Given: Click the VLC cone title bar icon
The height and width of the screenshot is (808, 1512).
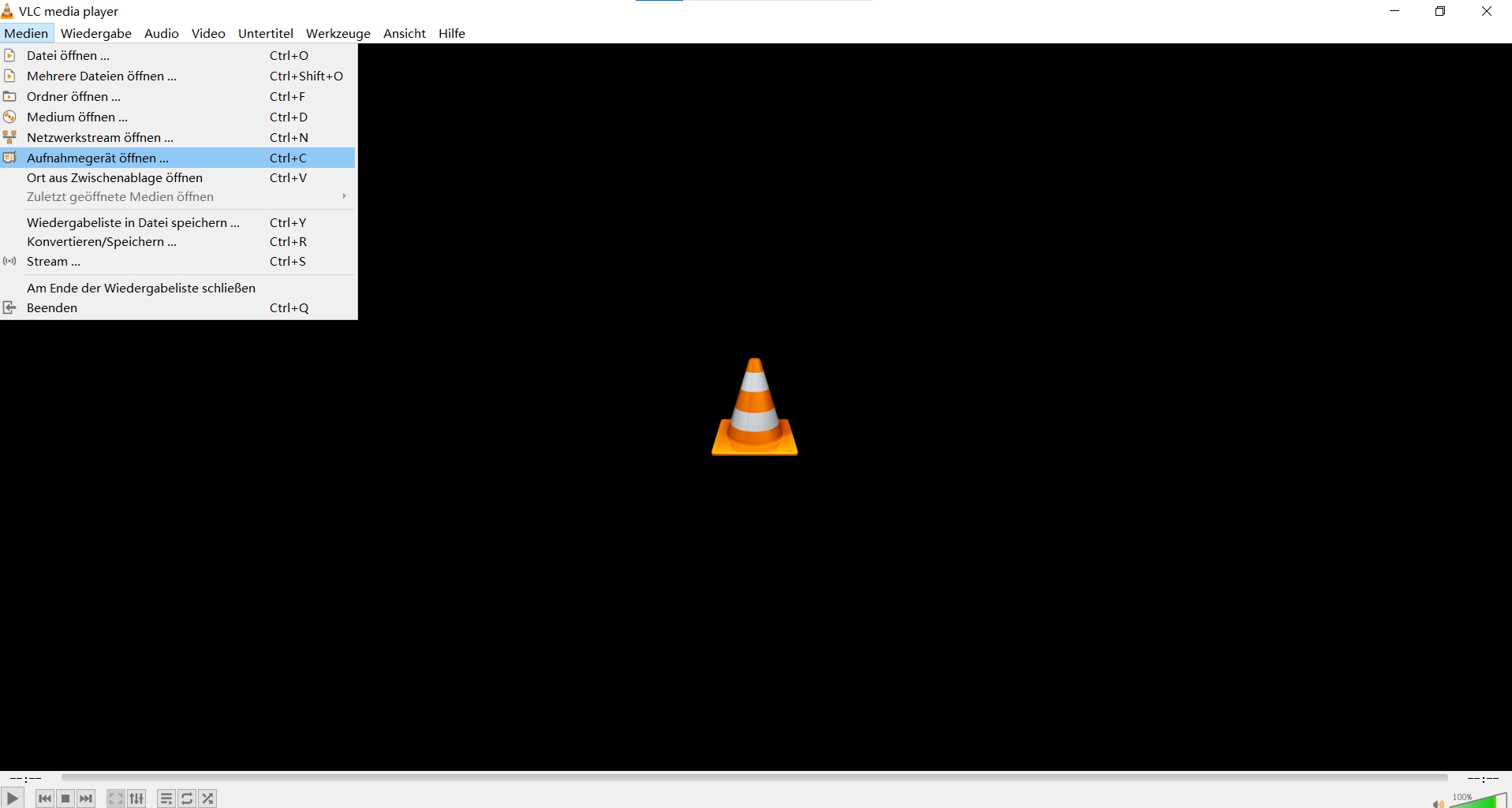Looking at the screenshot, I should (x=7, y=11).
